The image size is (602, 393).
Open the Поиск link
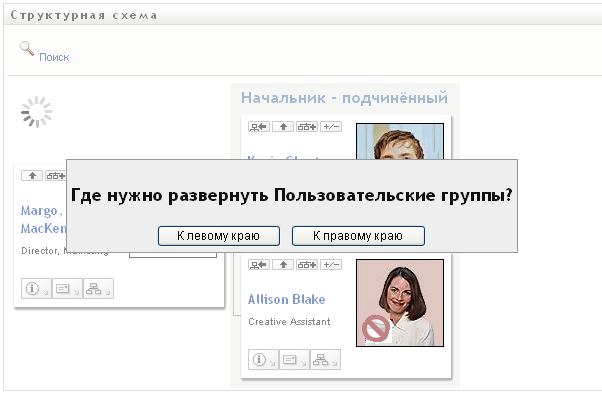tap(54, 57)
